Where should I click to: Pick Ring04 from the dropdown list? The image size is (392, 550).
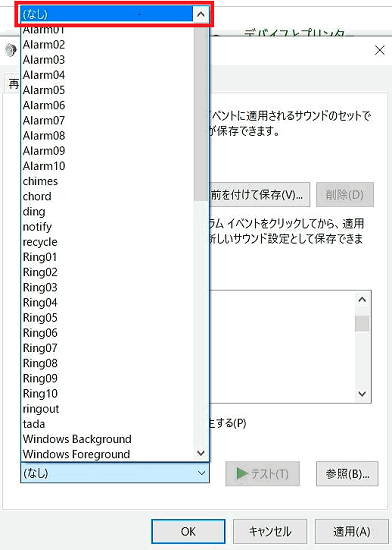107,302
